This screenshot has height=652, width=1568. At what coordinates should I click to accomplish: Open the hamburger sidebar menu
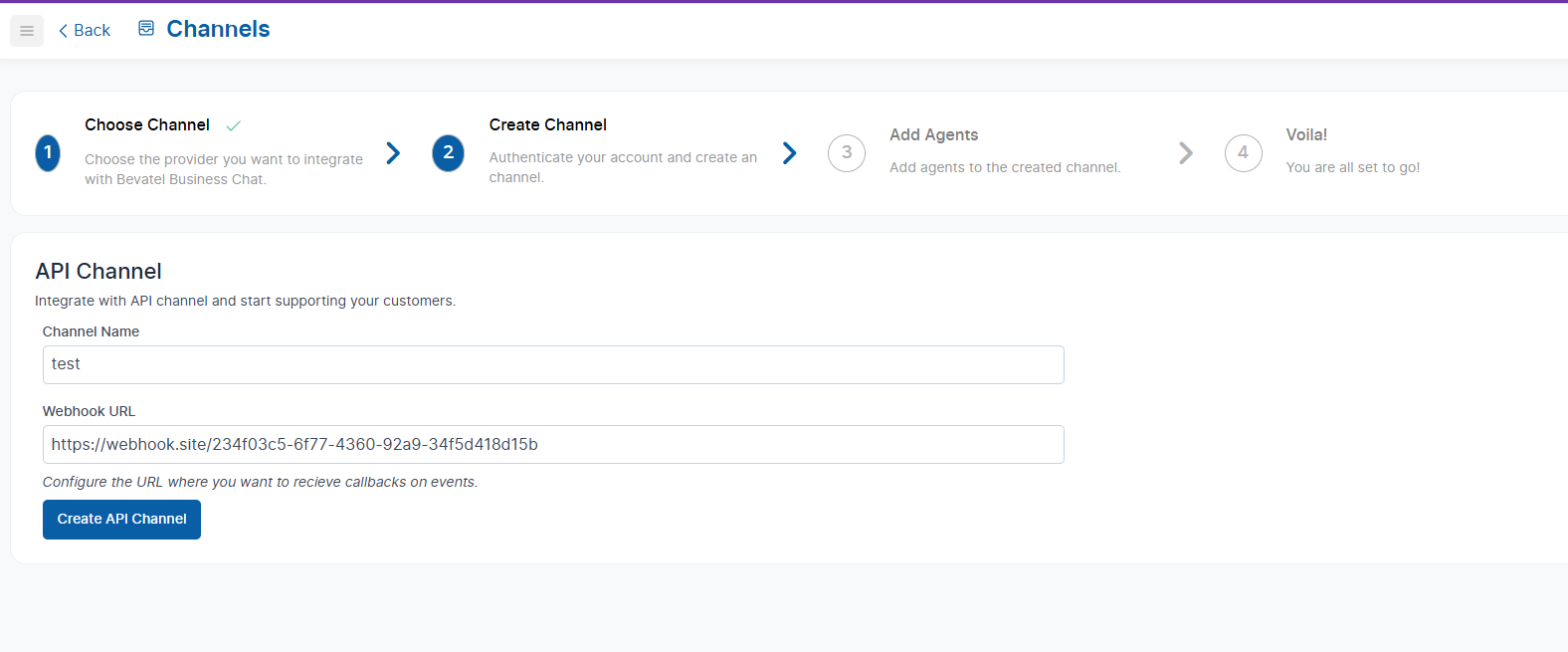27,31
